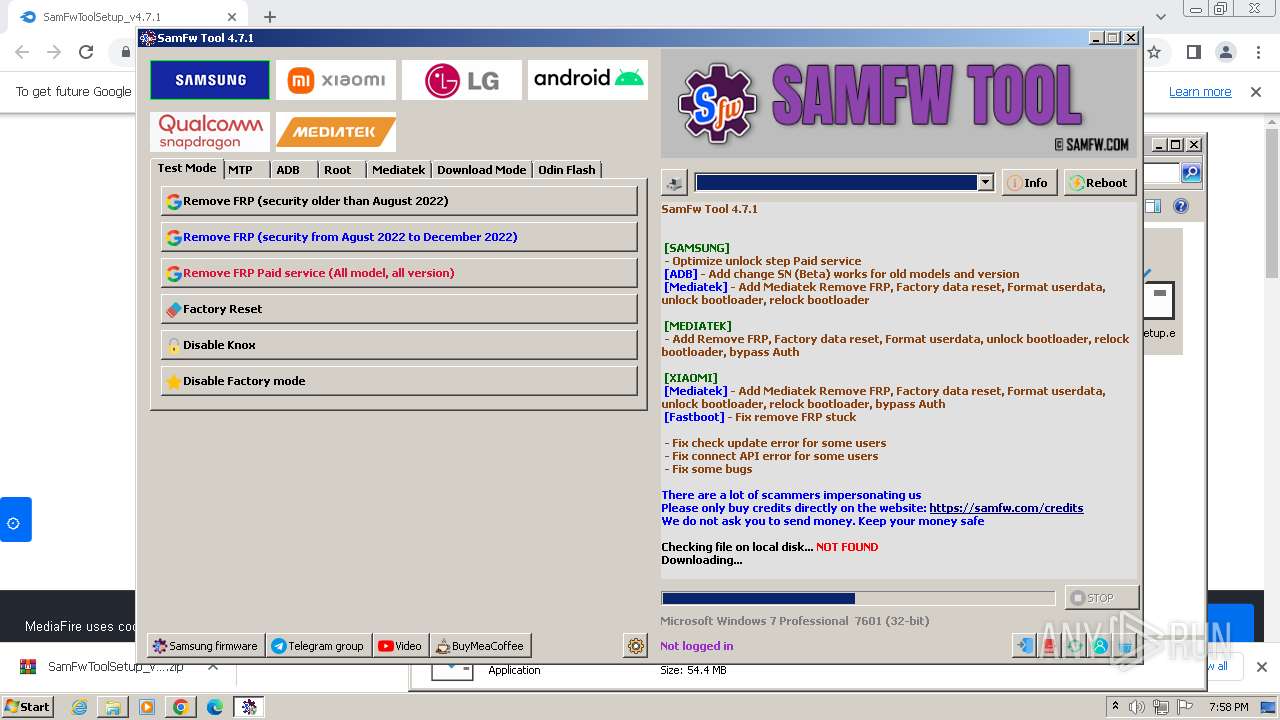Open Internet Explorer from taskbar
This screenshot has width=1280, height=720.
click(80, 707)
